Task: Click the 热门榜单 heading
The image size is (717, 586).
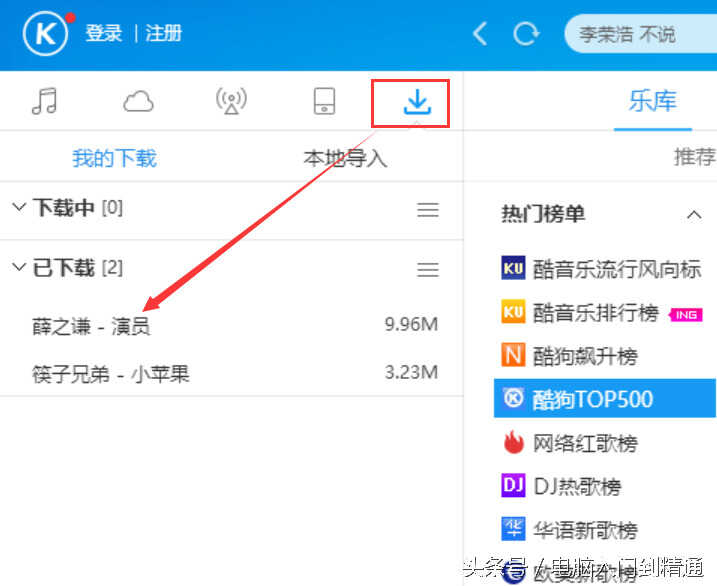Action: (x=543, y=213)
